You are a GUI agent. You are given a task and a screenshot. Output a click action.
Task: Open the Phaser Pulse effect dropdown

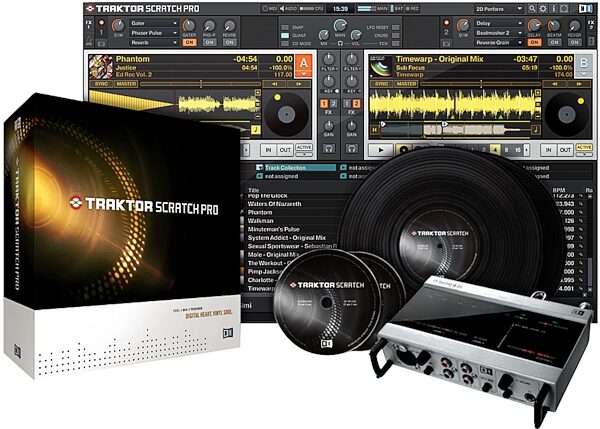(154, 33)
